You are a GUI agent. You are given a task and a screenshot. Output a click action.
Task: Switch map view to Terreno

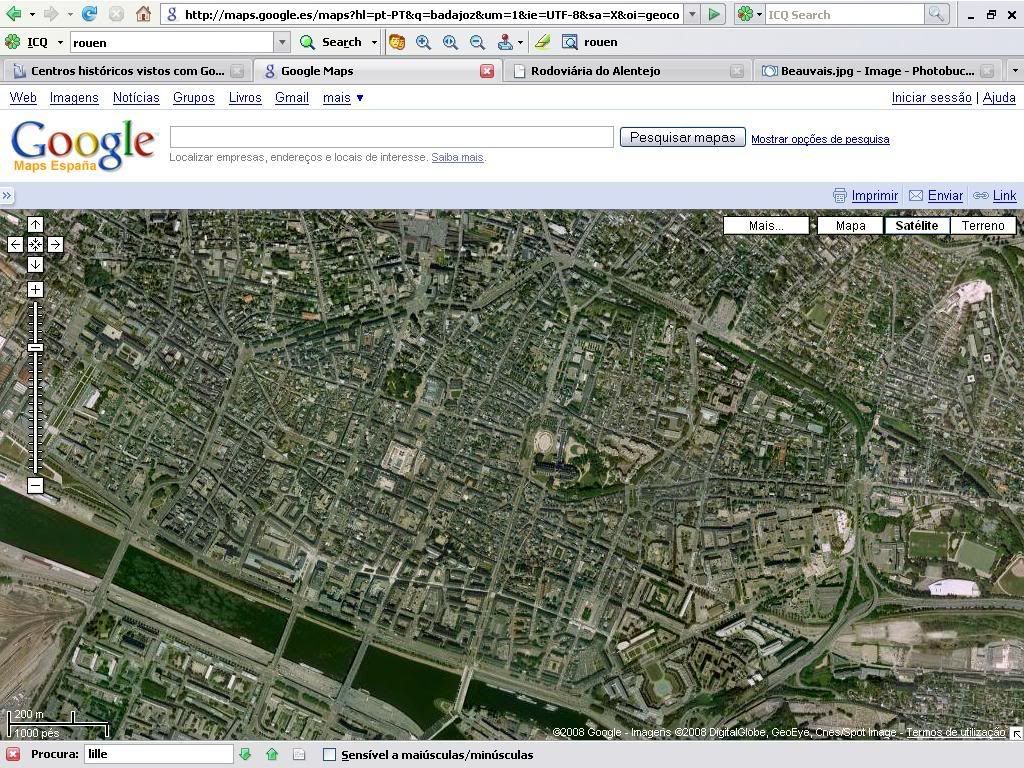click(982, 225)
